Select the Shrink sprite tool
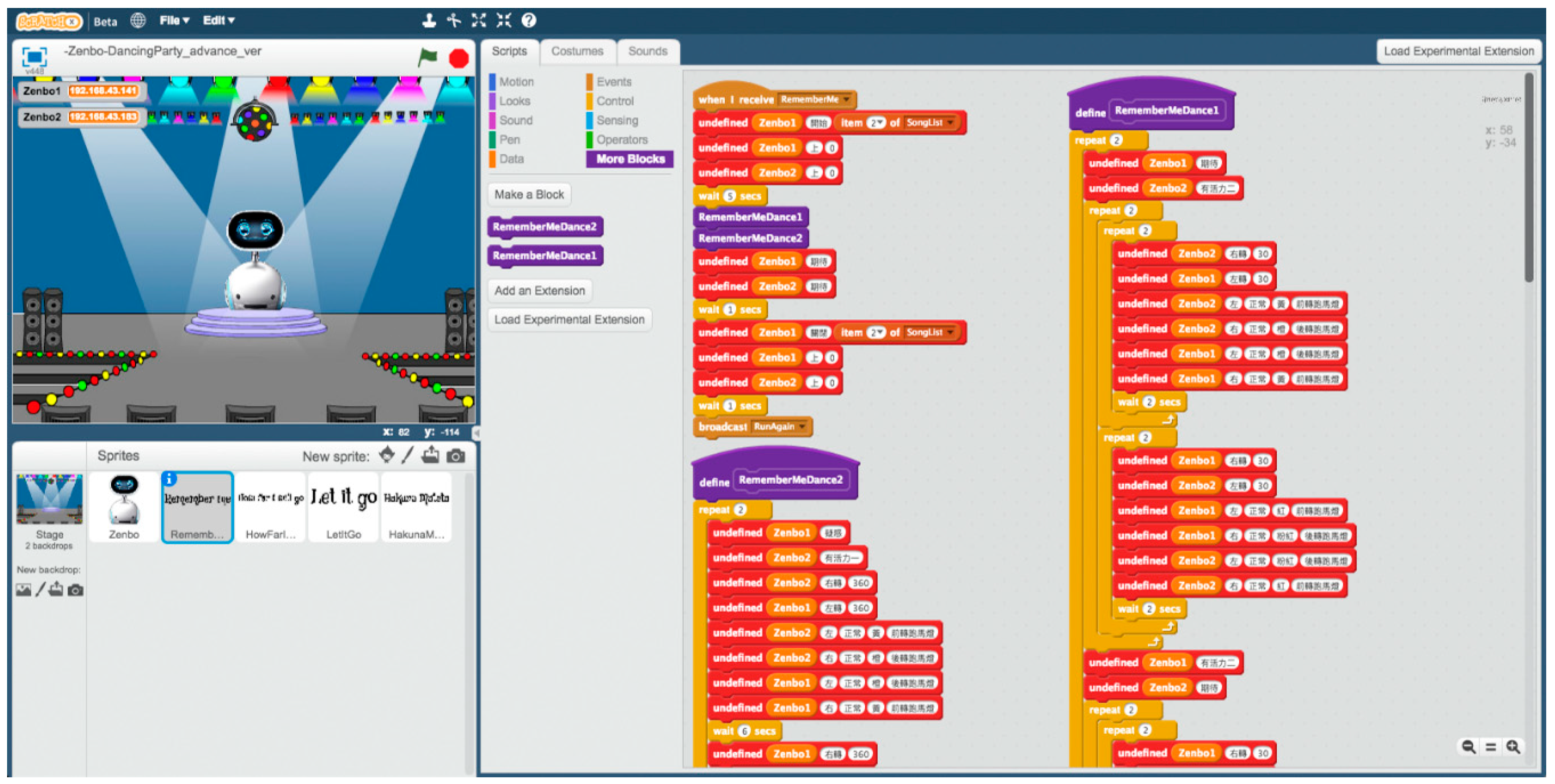1555x784 pixels. (x=504, y=21)
